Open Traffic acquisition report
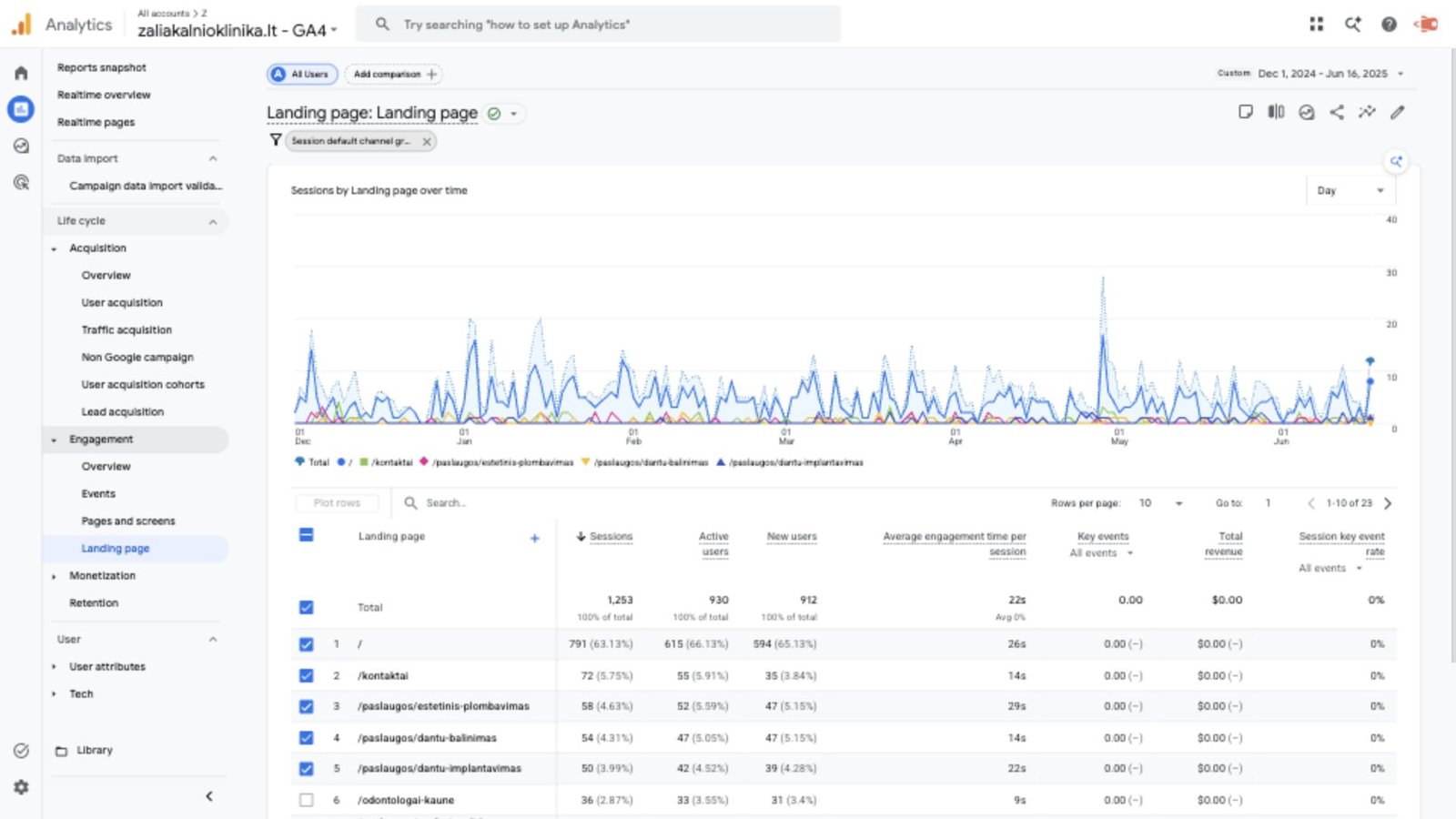 point(126,330)
